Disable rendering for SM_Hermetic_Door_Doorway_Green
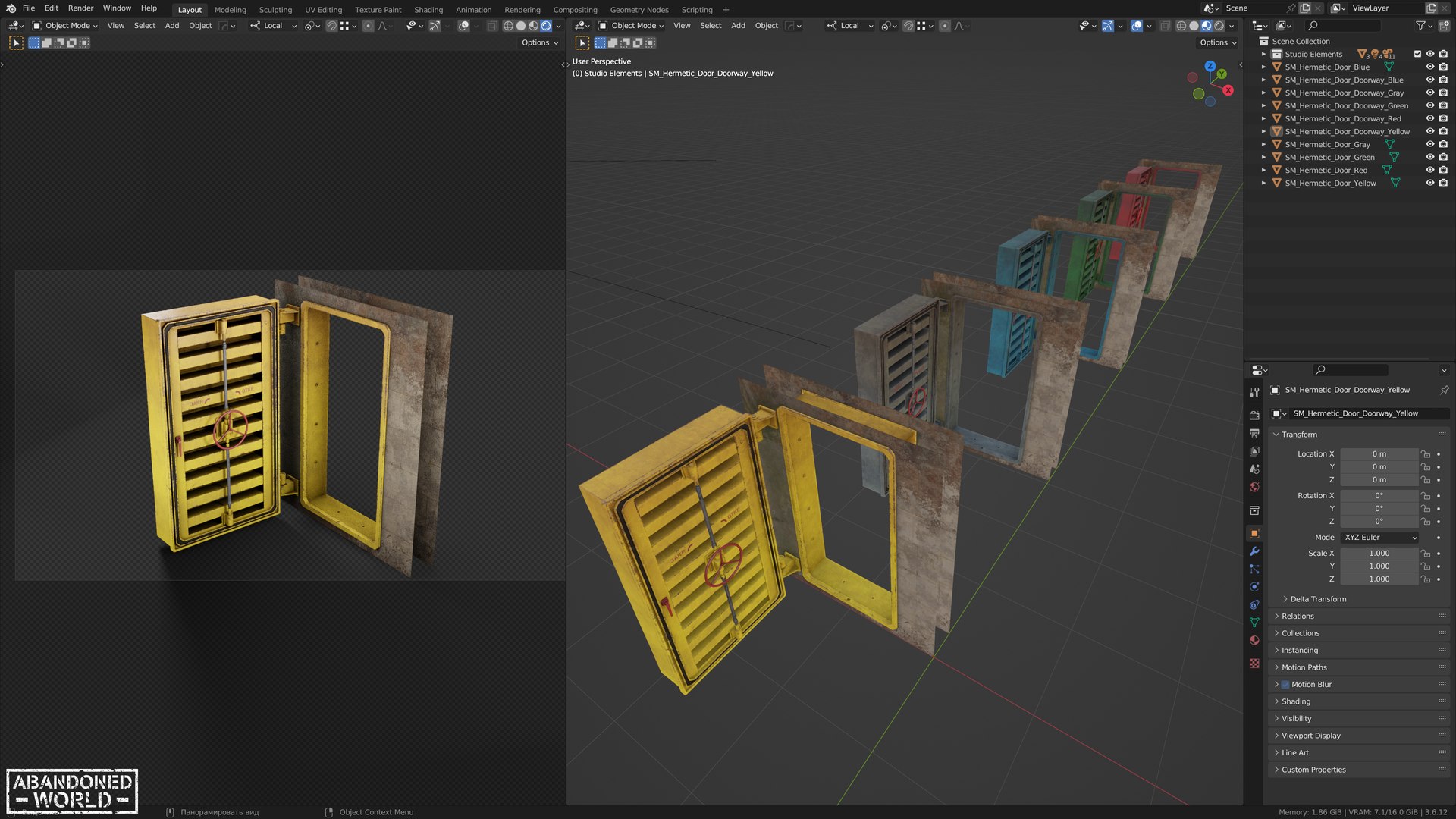The image size is (1456, 819). pos(1443,106)
